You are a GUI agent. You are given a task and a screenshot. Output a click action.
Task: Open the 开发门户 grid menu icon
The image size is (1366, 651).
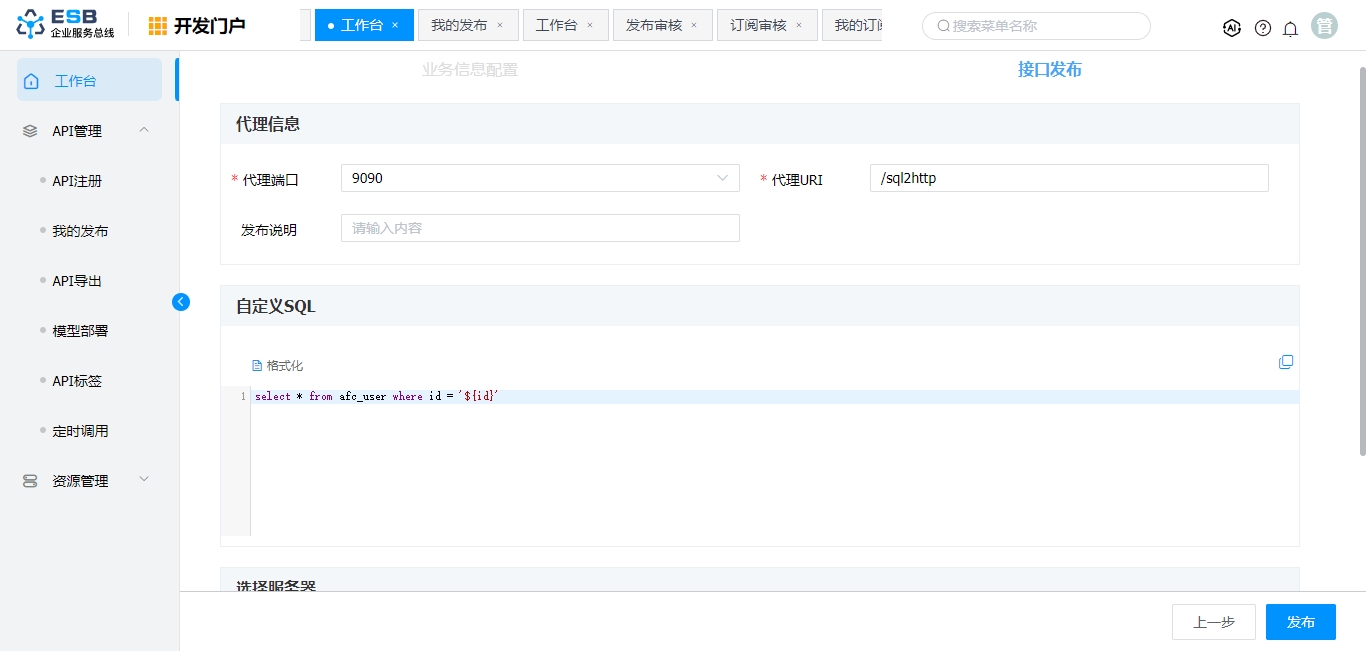click(x=158, y=26)
